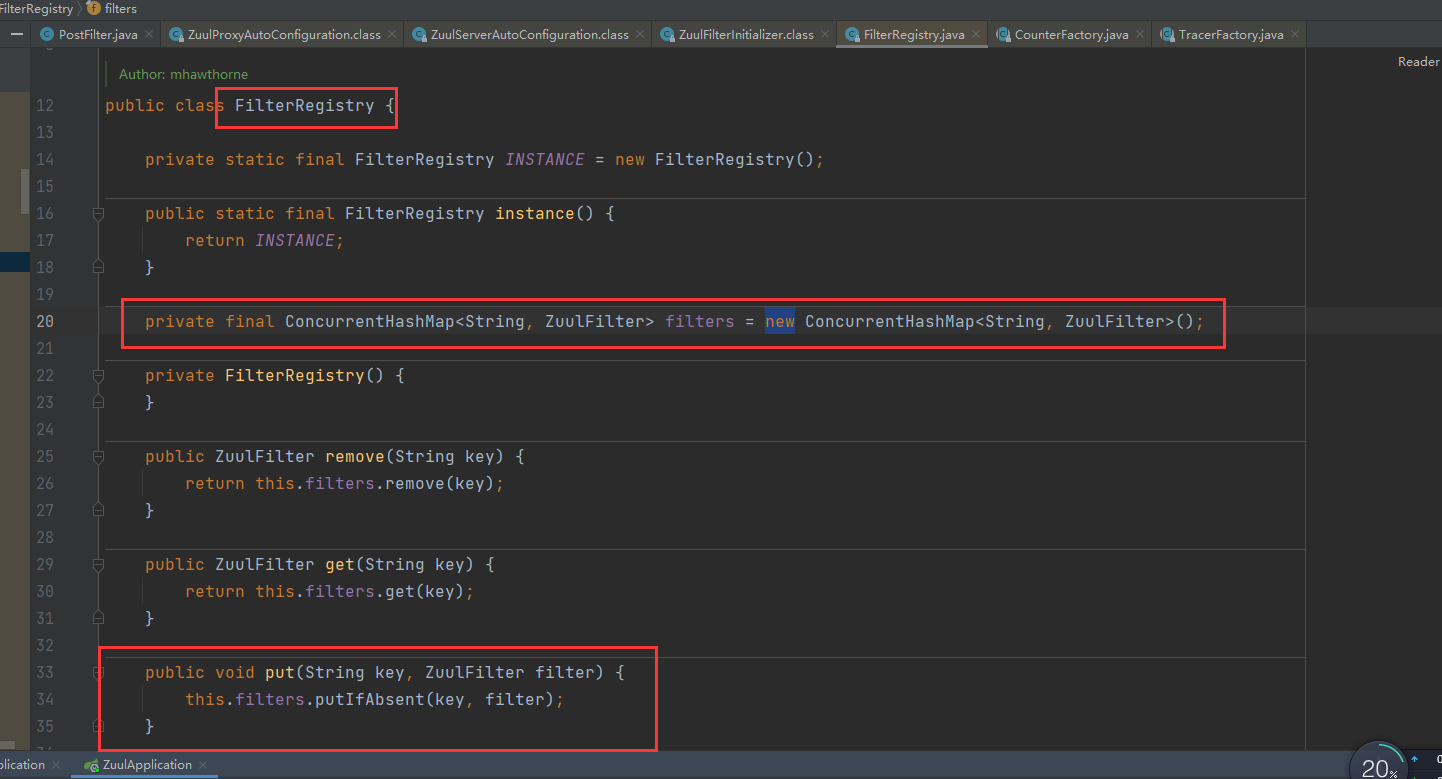Click the filters breadcrumb item
1442x779 pixels.
120,8
